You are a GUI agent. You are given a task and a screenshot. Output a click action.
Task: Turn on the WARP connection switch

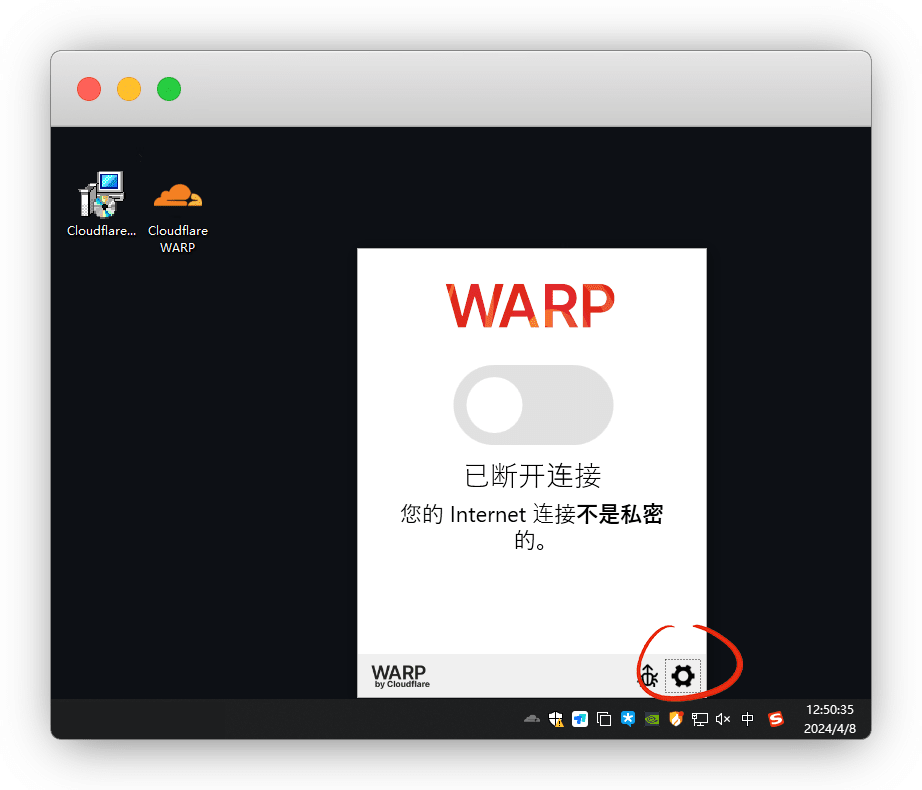tap(533, 405)
